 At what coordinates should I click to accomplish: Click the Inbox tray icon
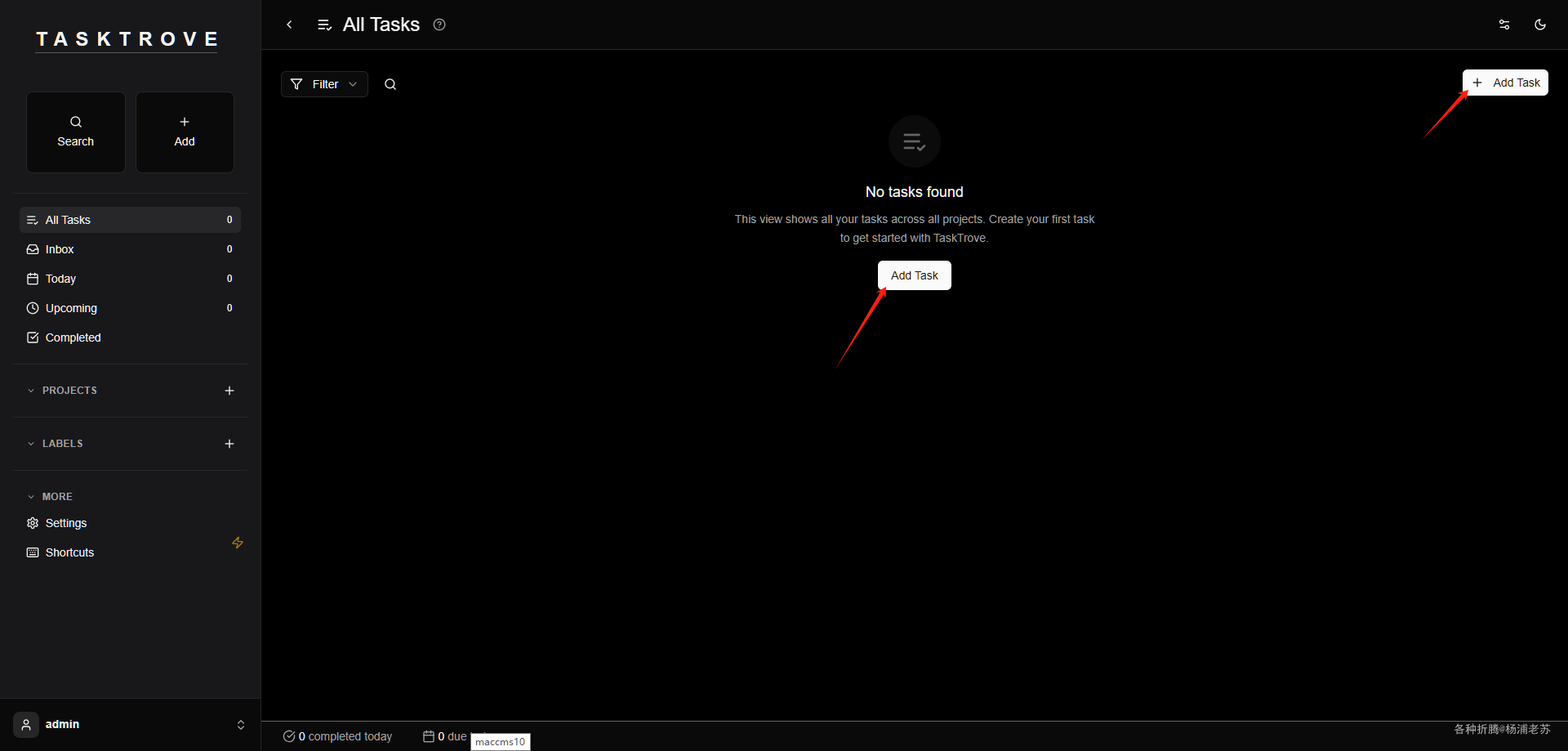coord(33,249)
